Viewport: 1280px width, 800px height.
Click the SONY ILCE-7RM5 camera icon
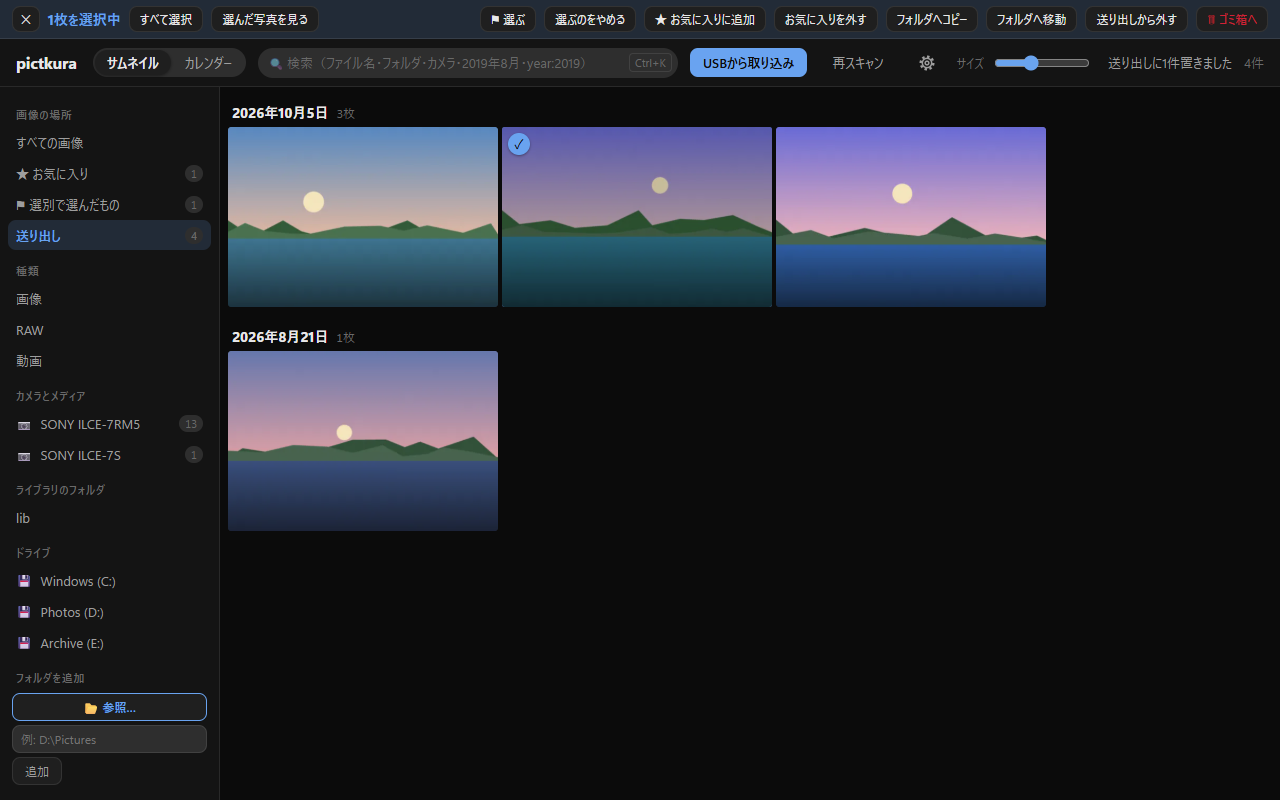coord(24,425)
